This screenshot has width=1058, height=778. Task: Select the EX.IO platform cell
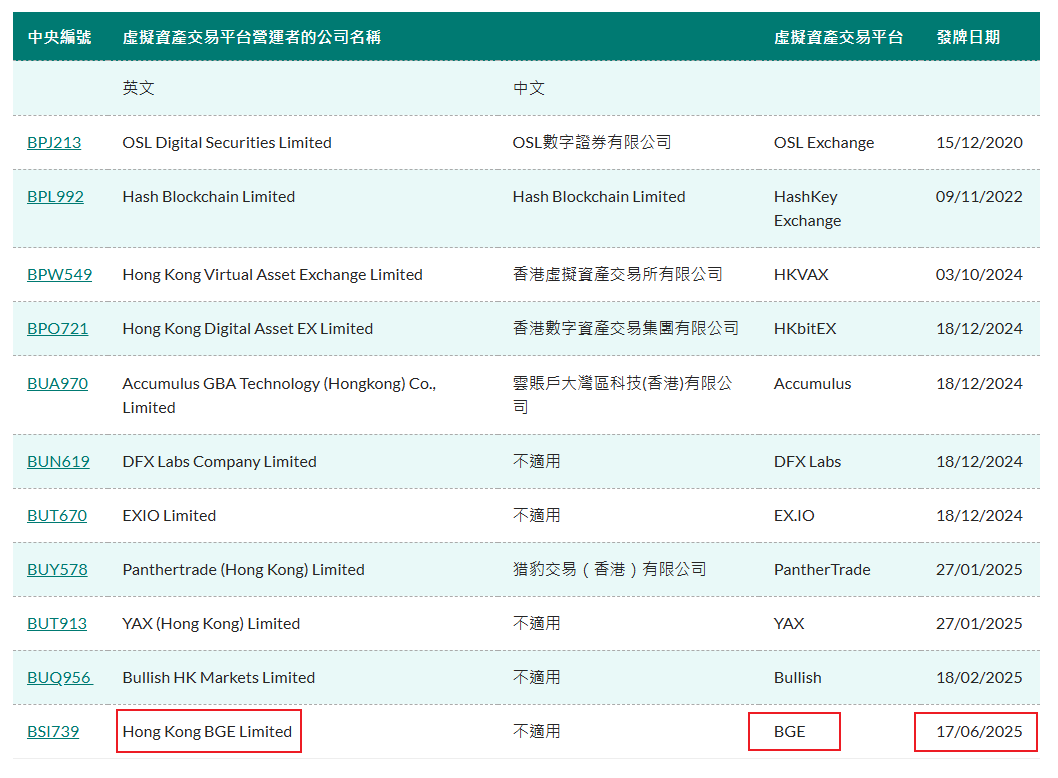coord(794,516)
